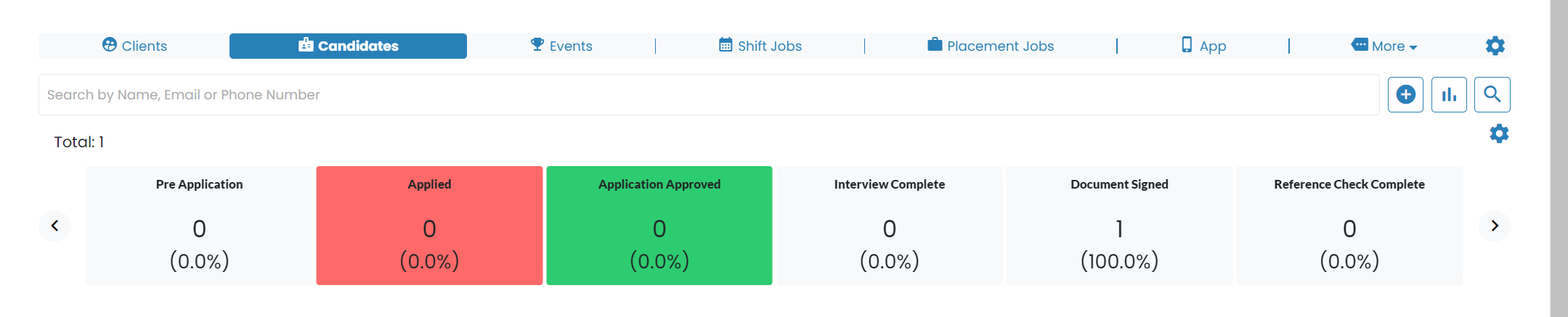1568x317 pixels.
Task: Filter by Document Signed status card
Action: 1119,226
